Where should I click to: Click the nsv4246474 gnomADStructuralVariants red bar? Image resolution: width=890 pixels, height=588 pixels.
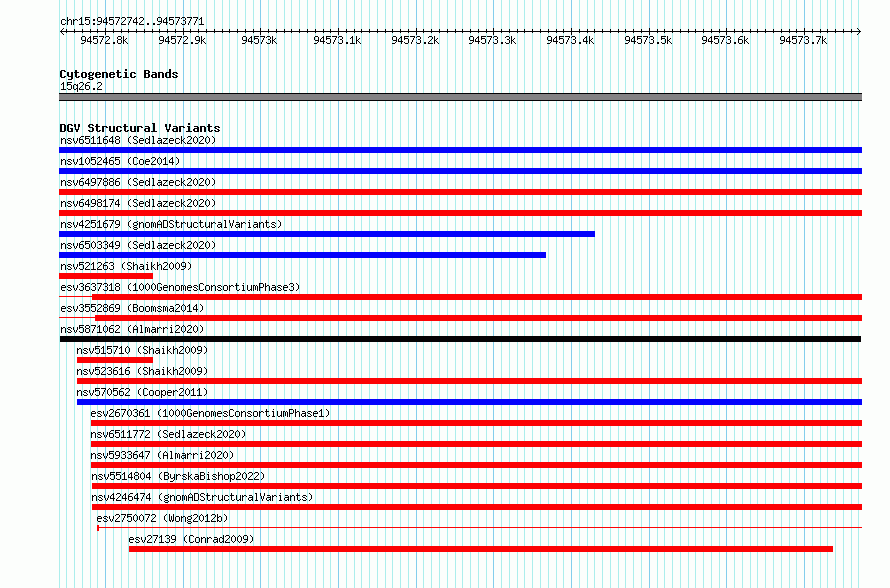click(x=477, y=507)
